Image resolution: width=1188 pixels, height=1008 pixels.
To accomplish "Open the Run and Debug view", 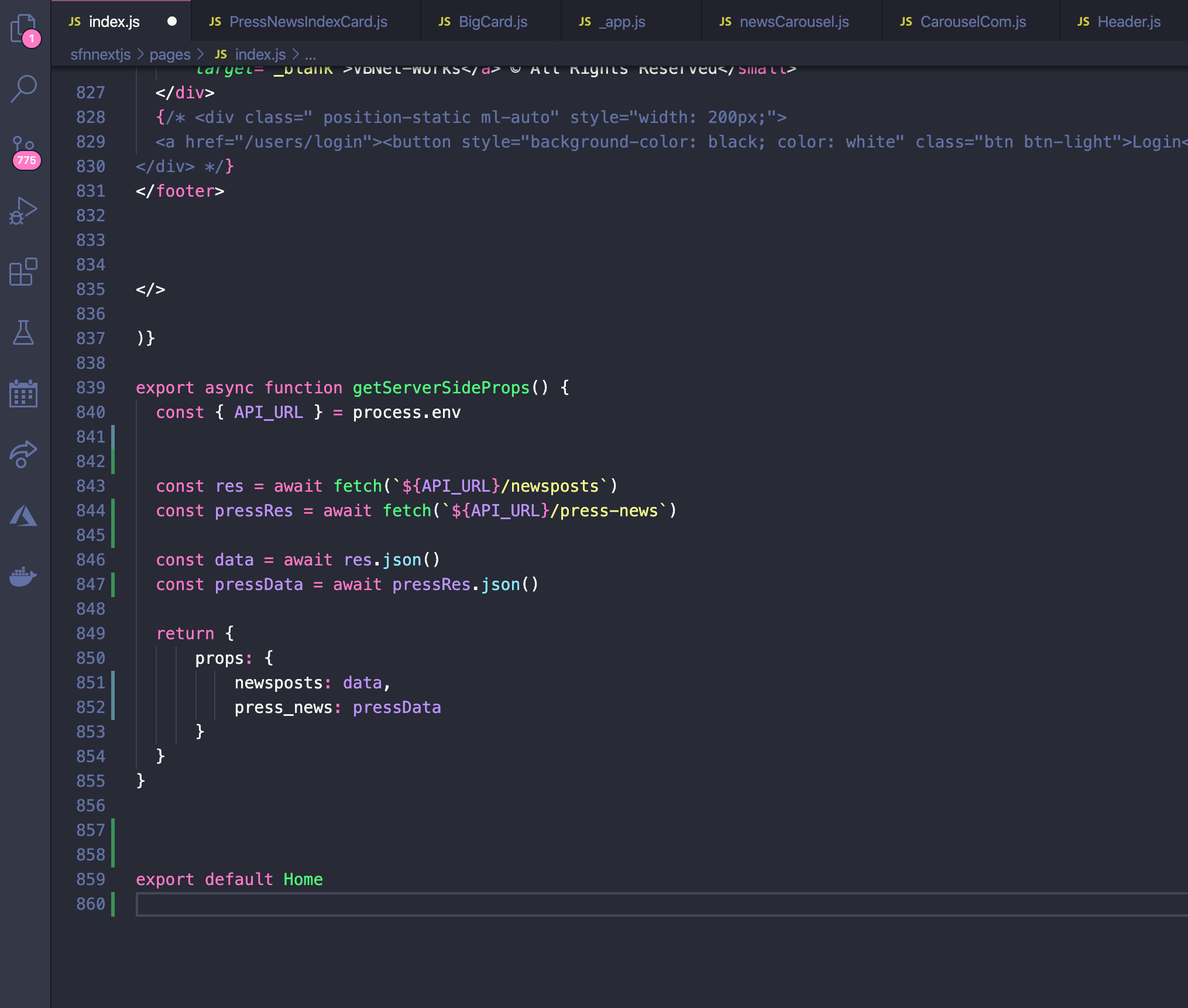I will 23,212.
